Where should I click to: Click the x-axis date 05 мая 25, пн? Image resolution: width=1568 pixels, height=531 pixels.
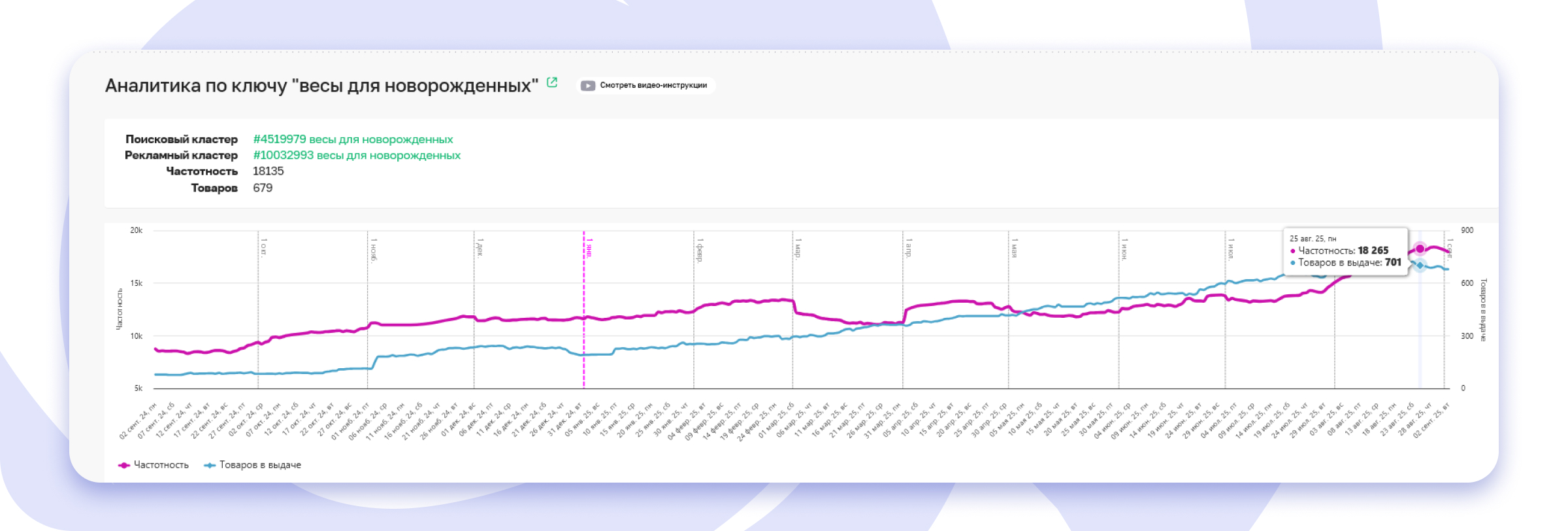pos(1007,421)
